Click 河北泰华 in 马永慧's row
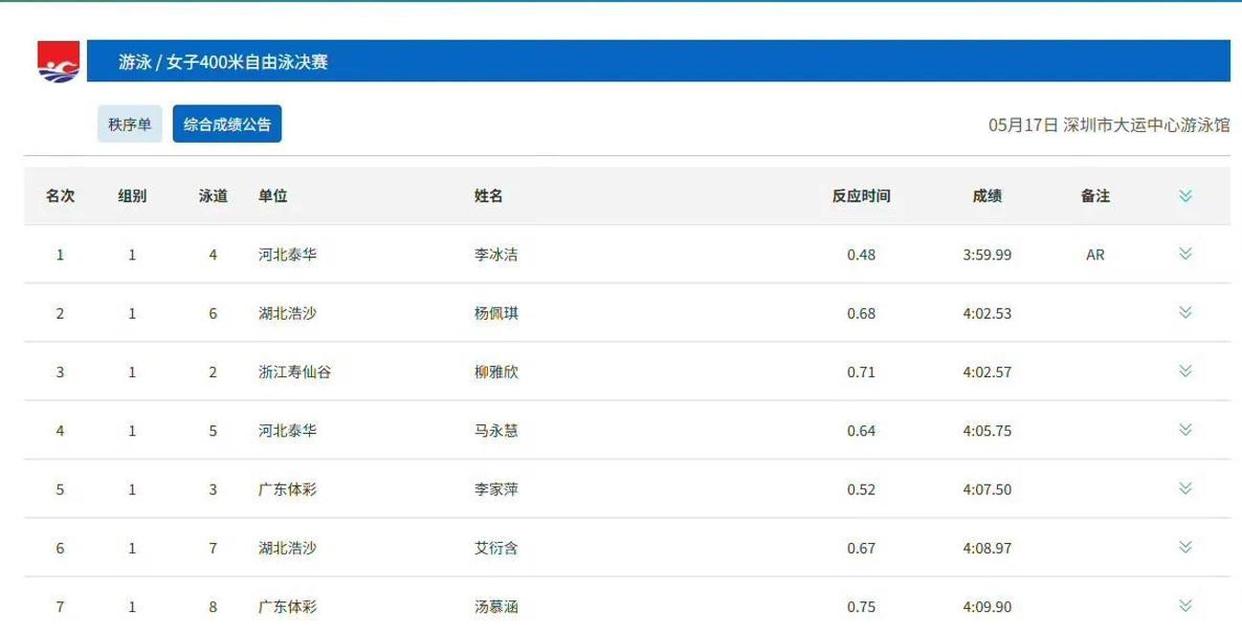The image size is (1242, 632). point(287,431)
